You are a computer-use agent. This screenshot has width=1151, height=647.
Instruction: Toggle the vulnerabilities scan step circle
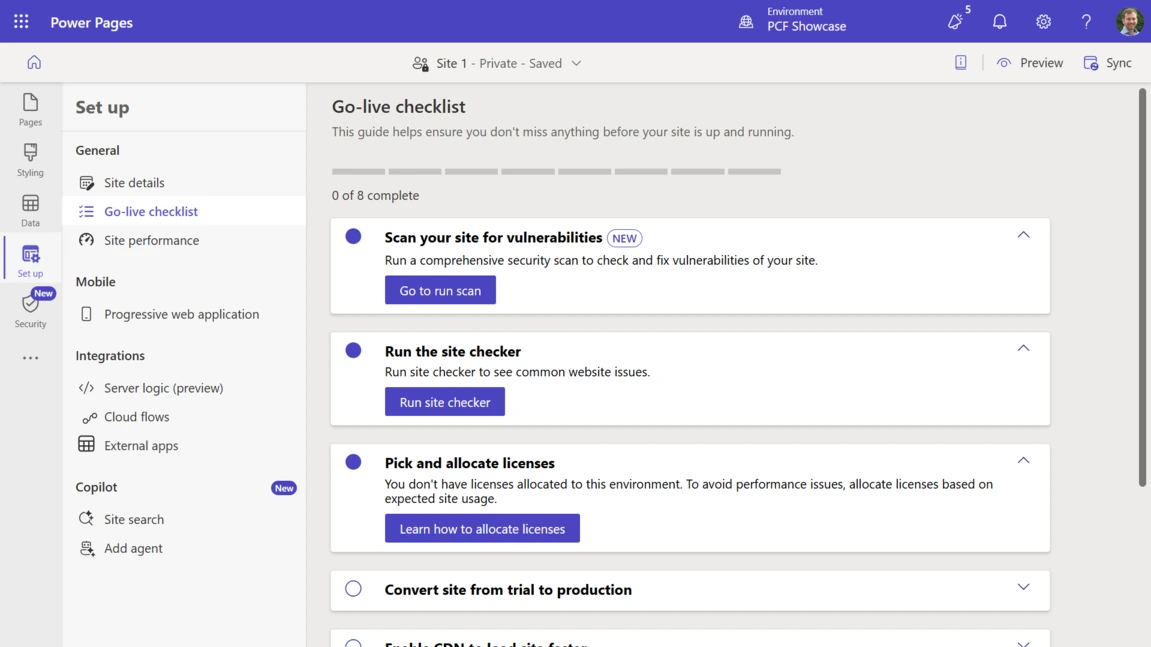pyautogui.click(x=353, y=236)
